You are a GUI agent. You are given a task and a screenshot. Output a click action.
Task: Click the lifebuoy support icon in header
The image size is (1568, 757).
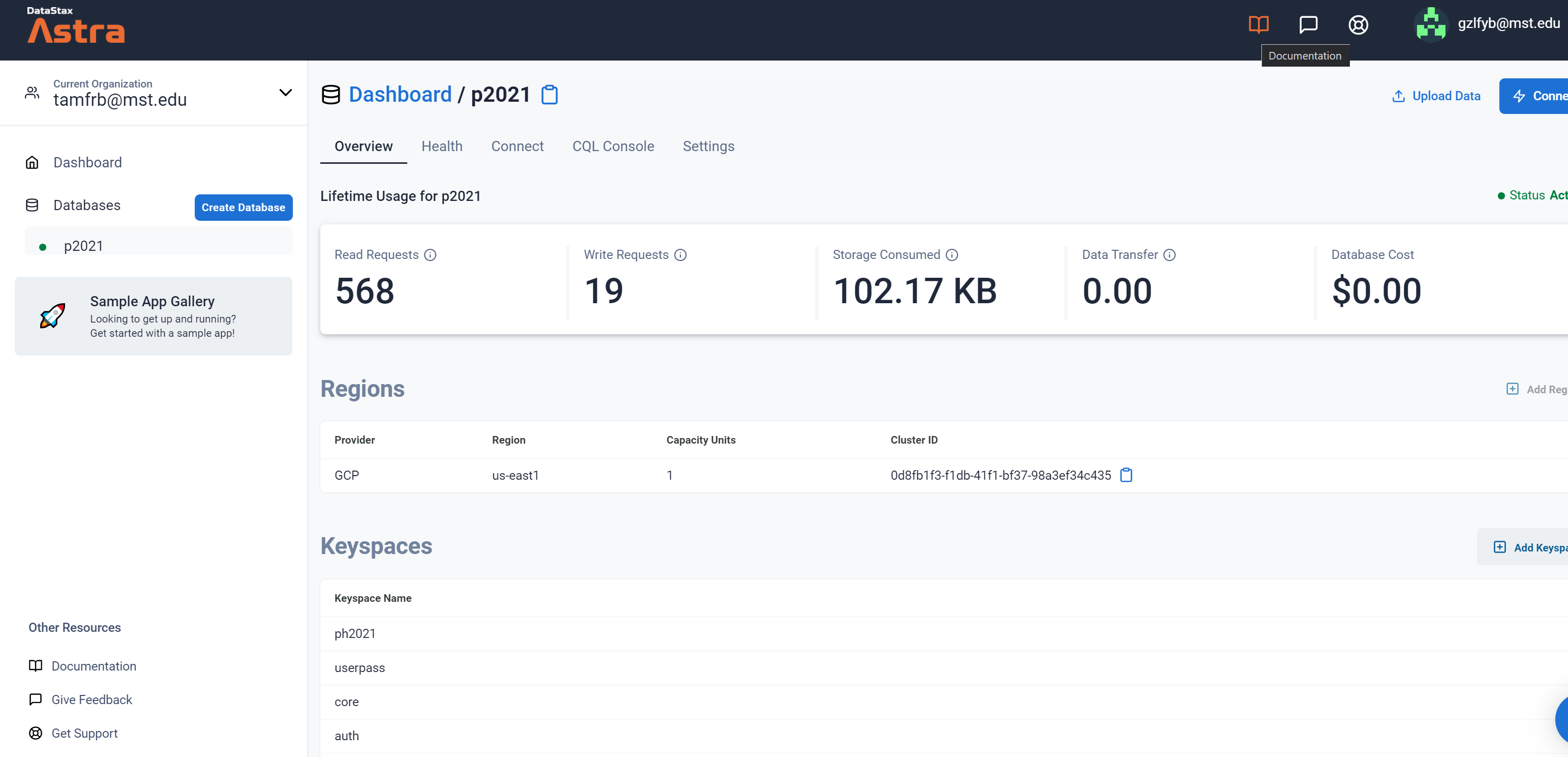(1358, 25)
